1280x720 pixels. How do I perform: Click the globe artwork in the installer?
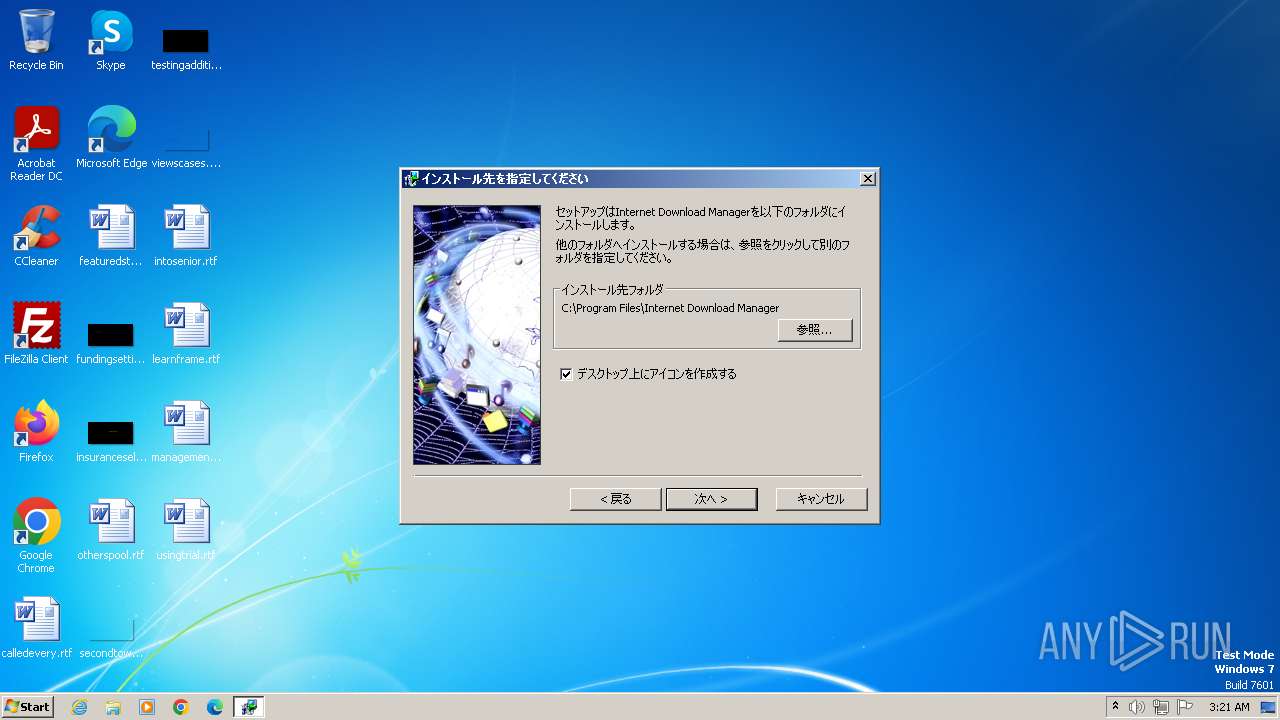pyautogui.click(x=477, y=335)
